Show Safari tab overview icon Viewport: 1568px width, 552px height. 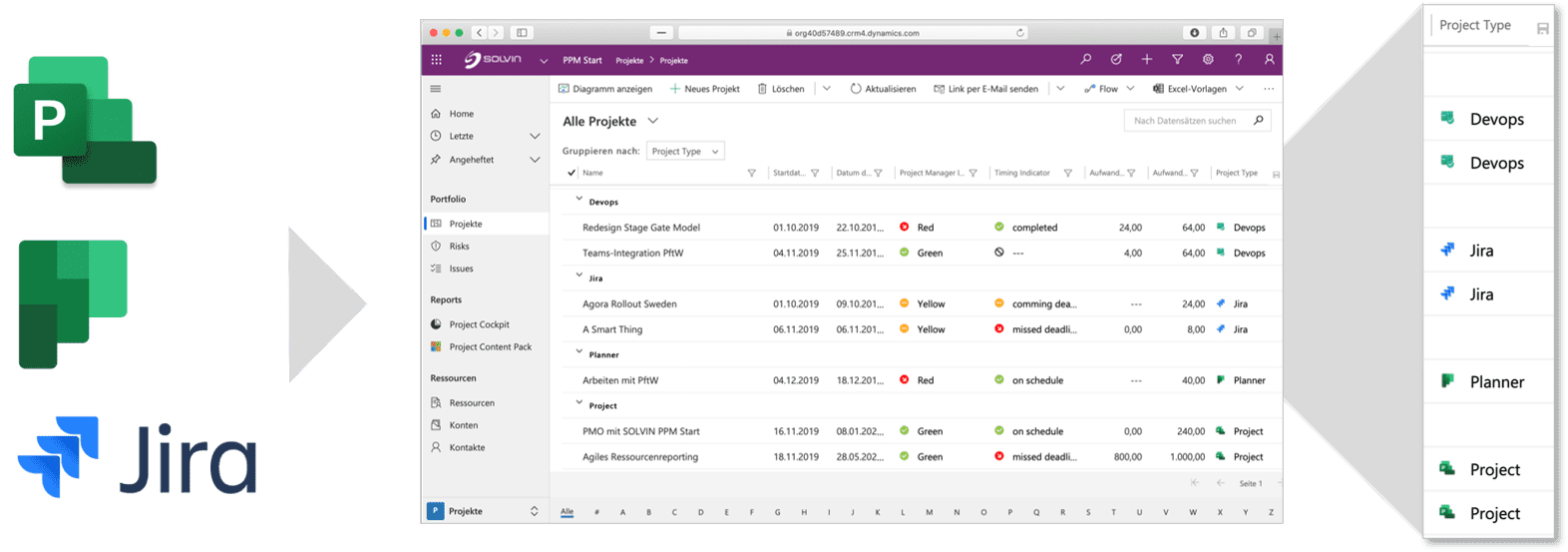(x=1252, y=33)
